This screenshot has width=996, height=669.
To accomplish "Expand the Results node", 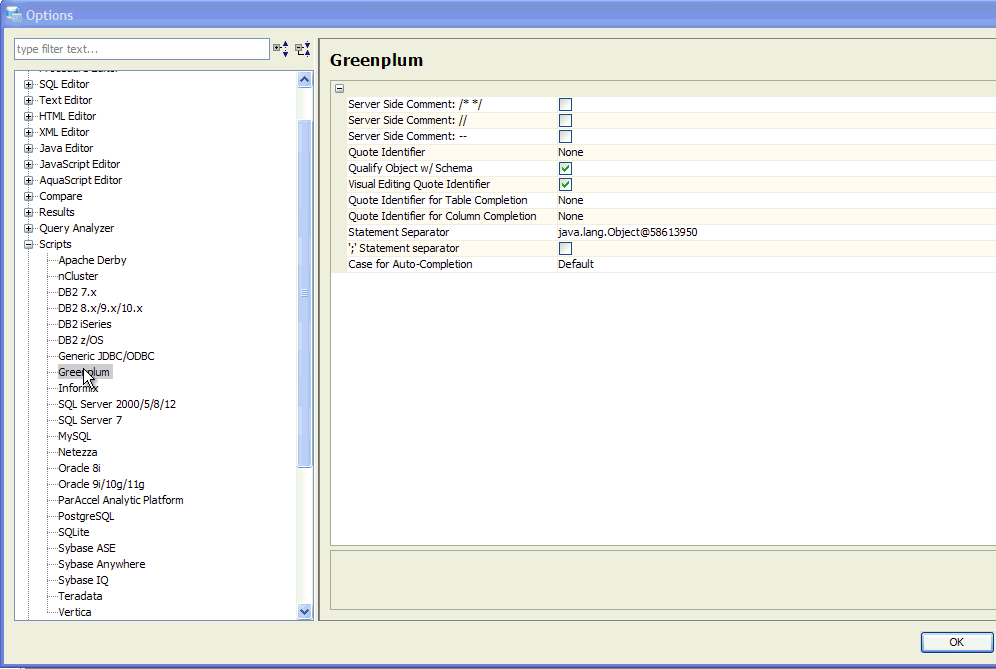I will click(x=28, y=212).
